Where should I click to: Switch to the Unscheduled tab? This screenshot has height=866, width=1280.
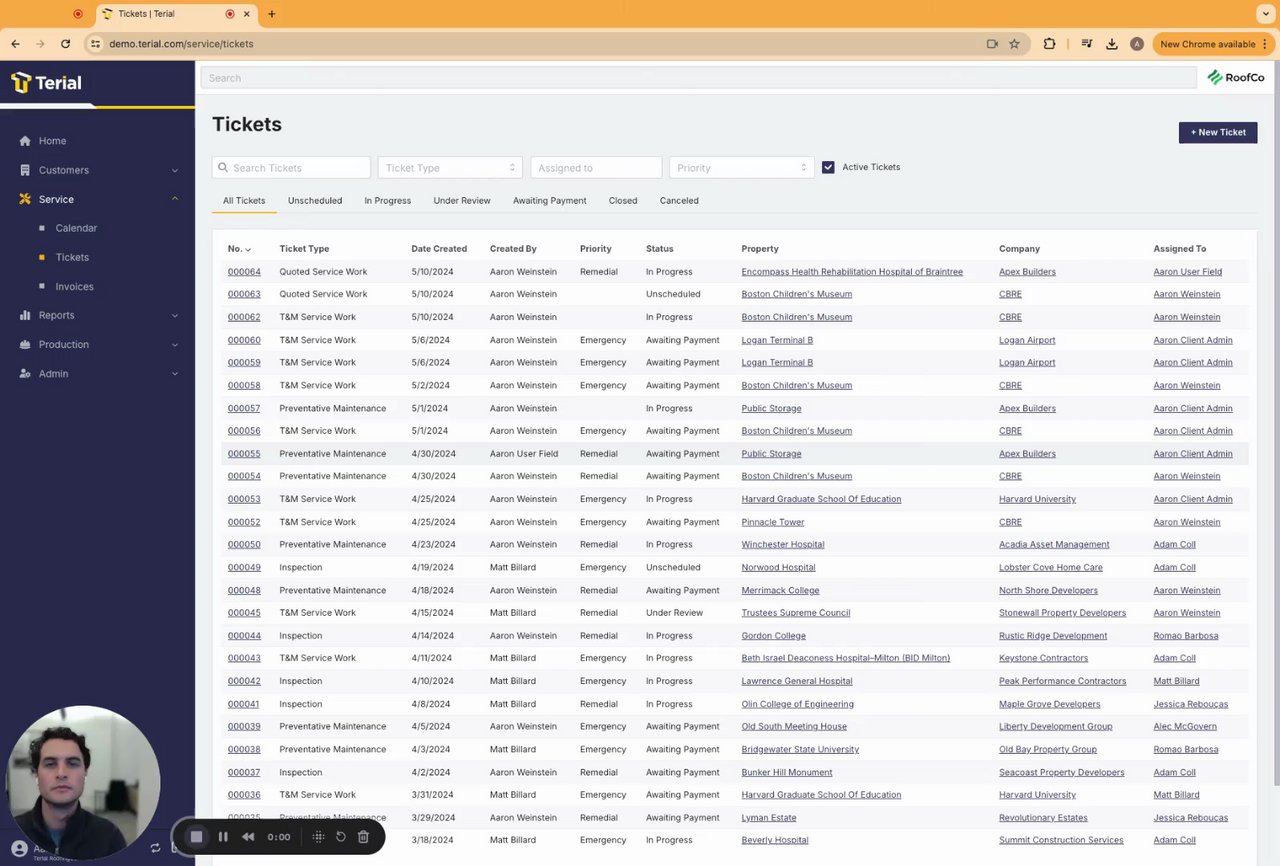coord(315,201)
